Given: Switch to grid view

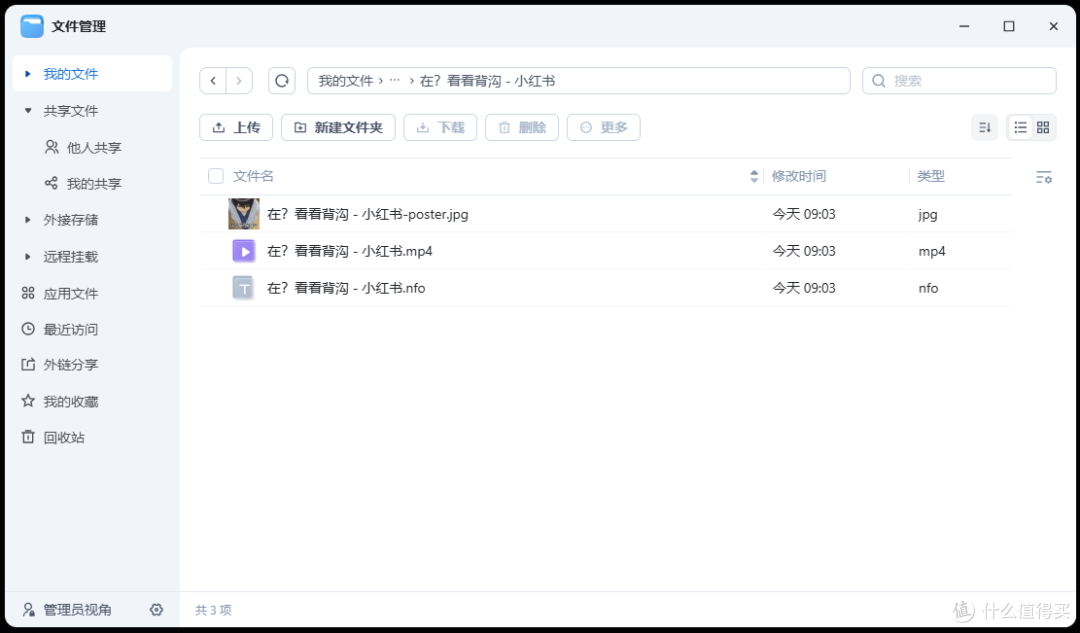Looking at the screenshot, I should point(1044,127).
